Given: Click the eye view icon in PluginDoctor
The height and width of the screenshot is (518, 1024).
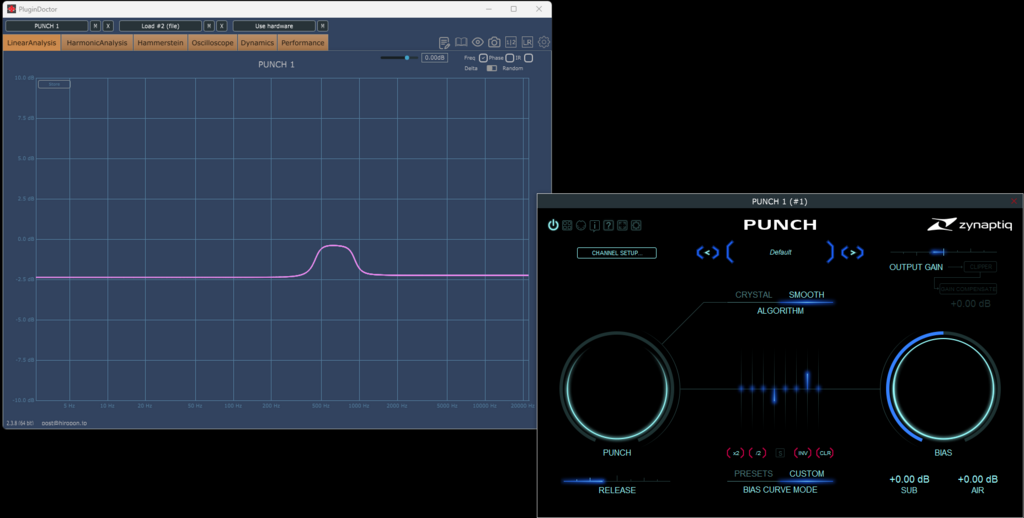Looking at the screenshot, I should tap(477, 42).
